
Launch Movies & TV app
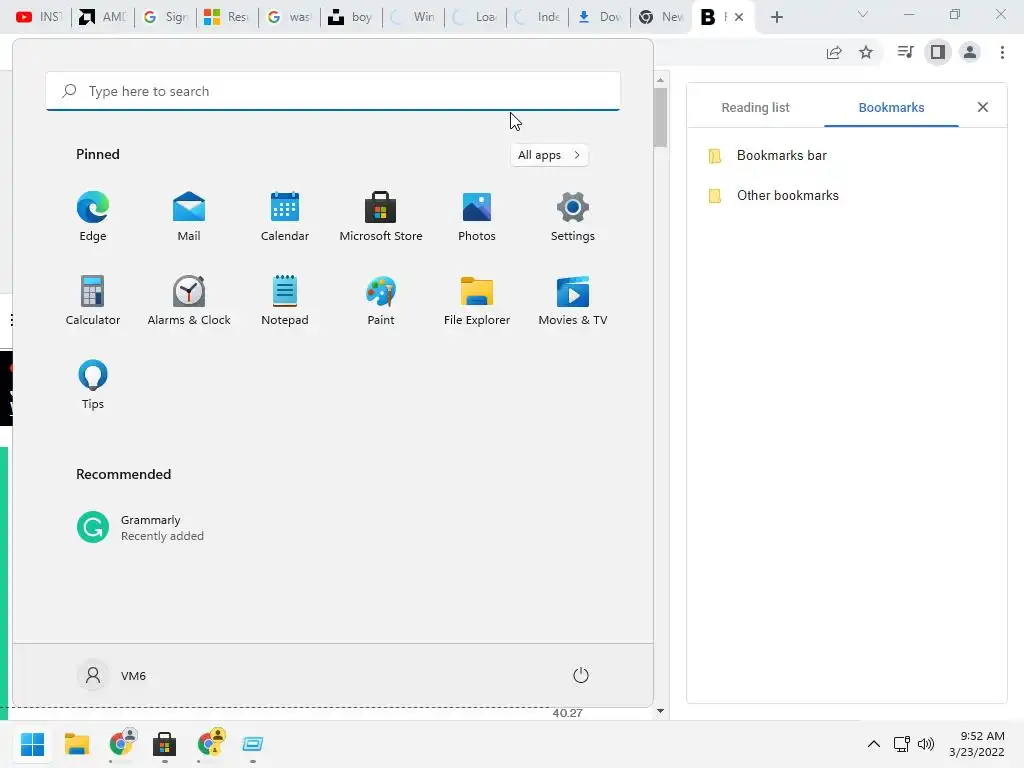(573, 301)
